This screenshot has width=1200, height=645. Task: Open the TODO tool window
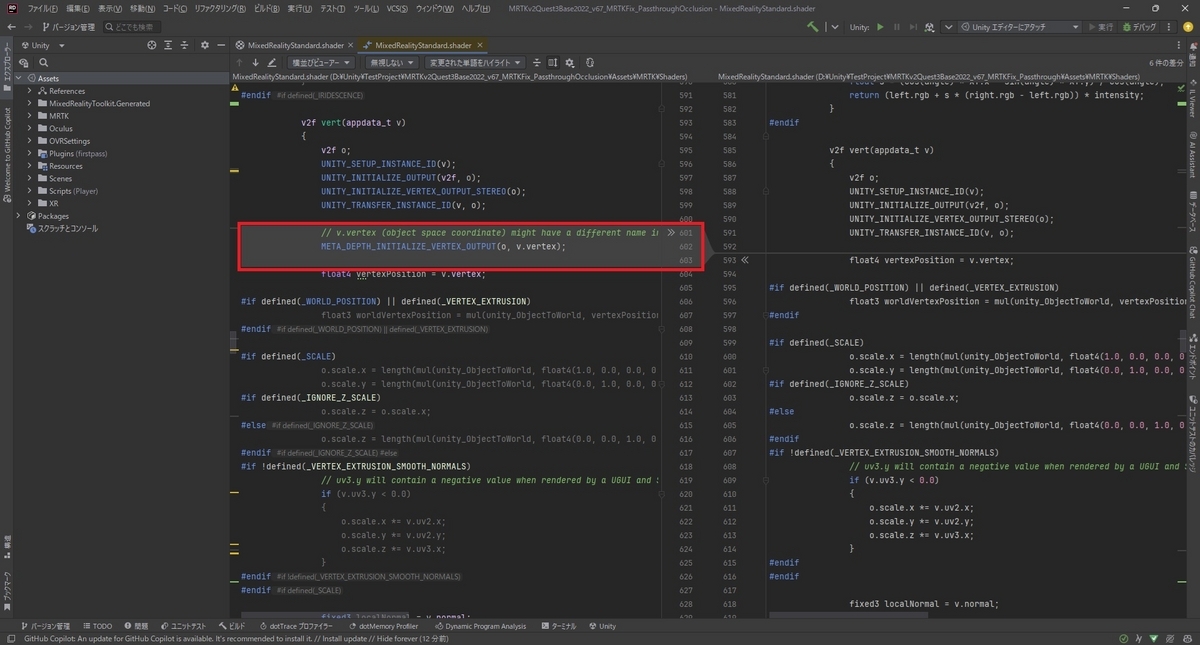tap(97, 626)
